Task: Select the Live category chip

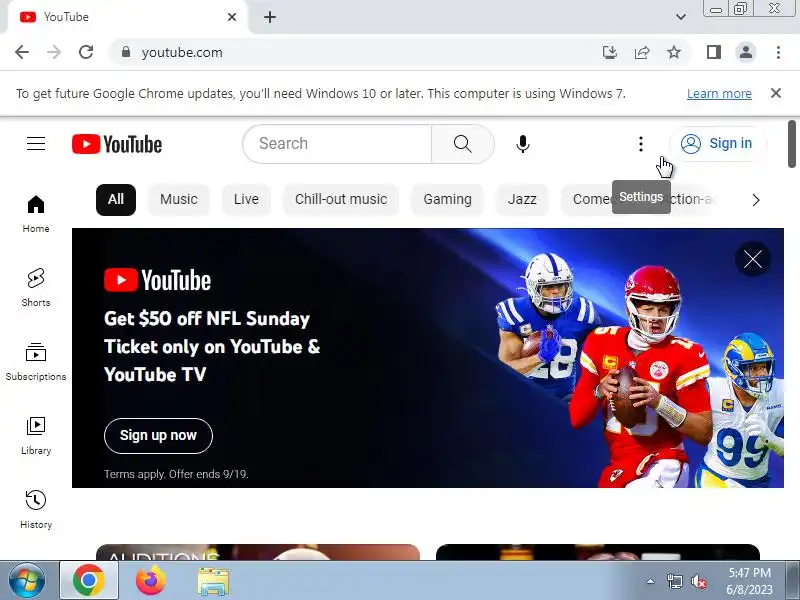Action: pos(246,199)
